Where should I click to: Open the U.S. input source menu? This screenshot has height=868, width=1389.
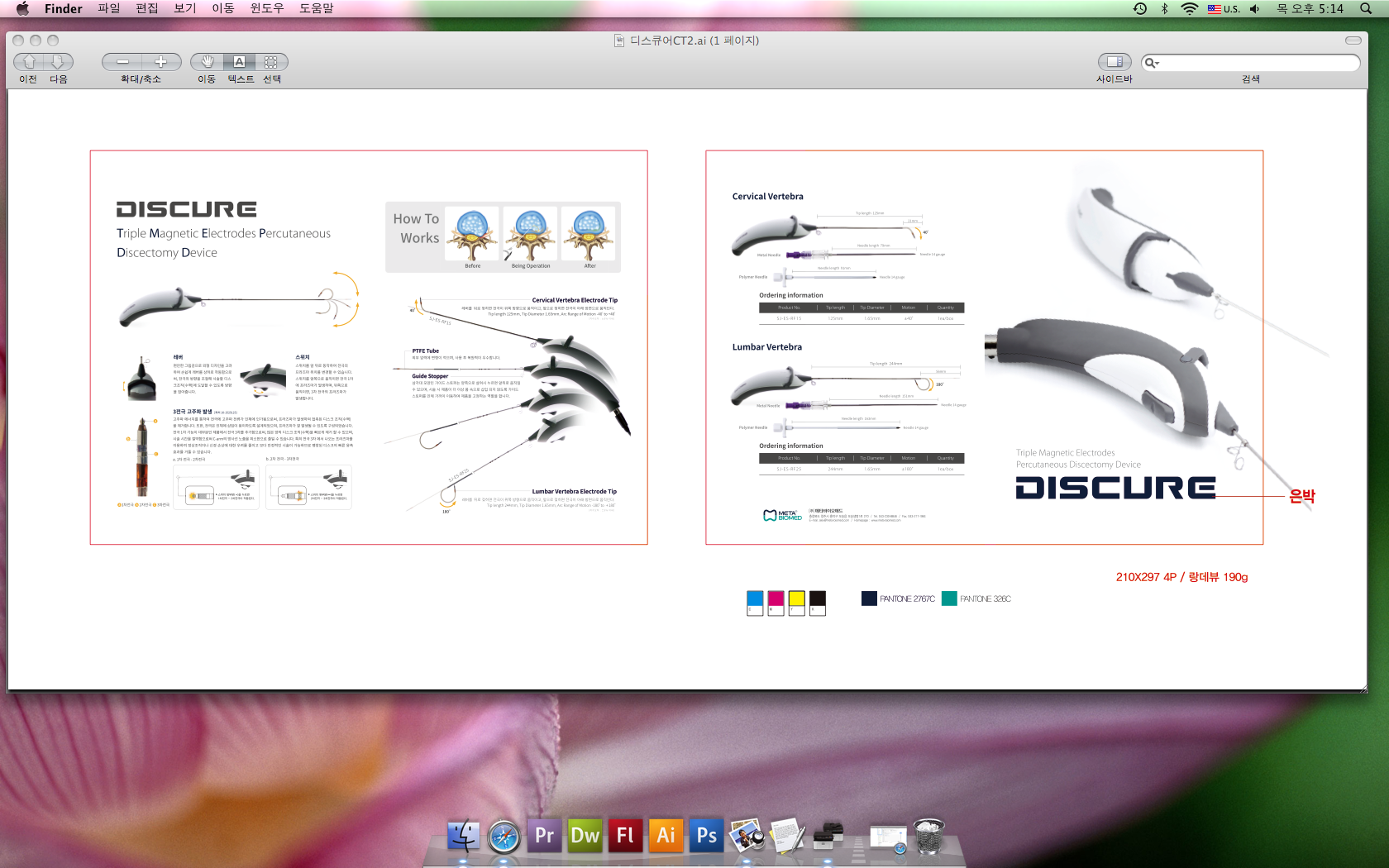click(1224, 9)
